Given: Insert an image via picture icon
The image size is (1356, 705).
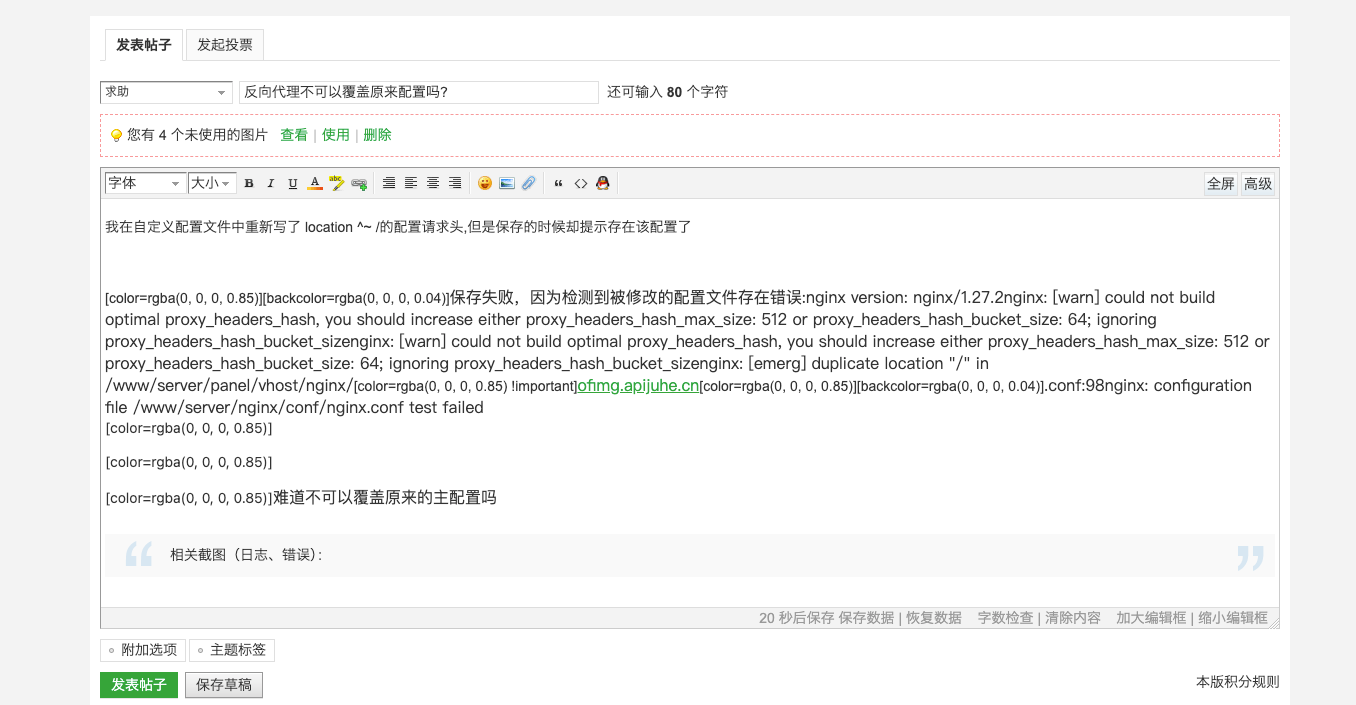Looking at the screenshot, I should (507, 183).
